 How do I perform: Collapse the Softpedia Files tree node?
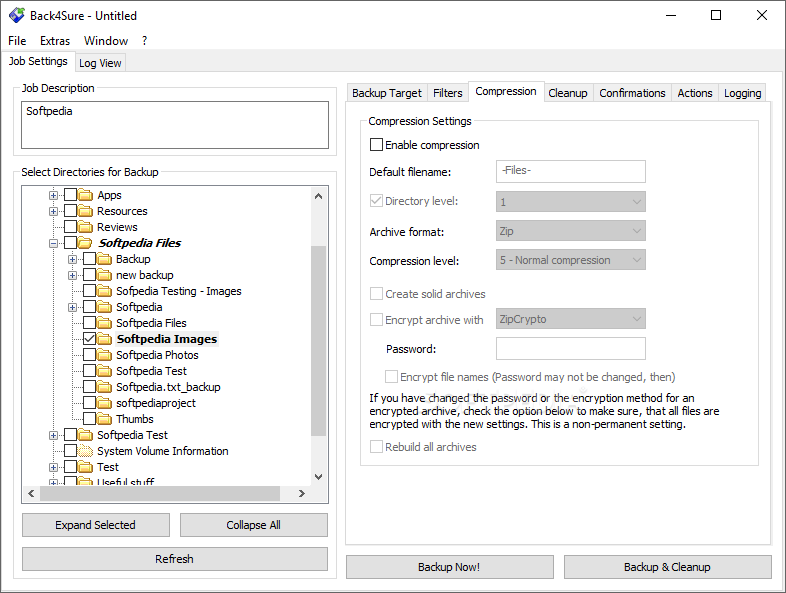(53, 243)
